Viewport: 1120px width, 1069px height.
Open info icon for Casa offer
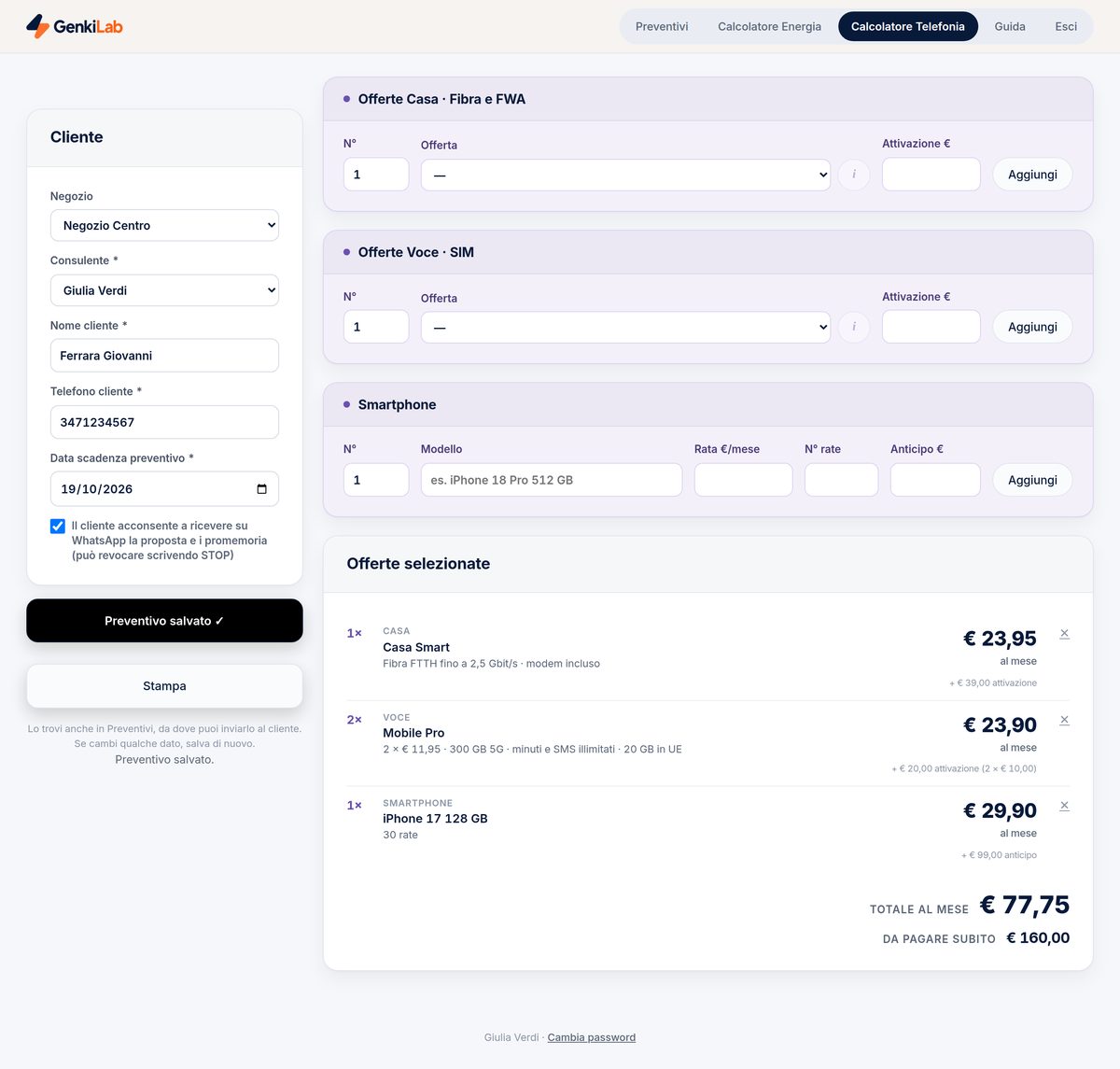(x=854, y=175)
